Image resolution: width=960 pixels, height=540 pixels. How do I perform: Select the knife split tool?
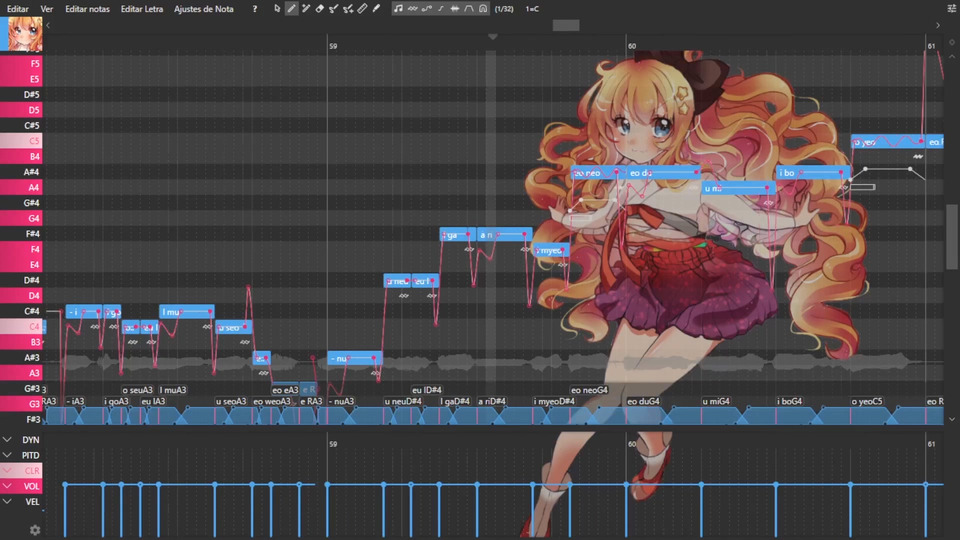click(x=362, y=9)
